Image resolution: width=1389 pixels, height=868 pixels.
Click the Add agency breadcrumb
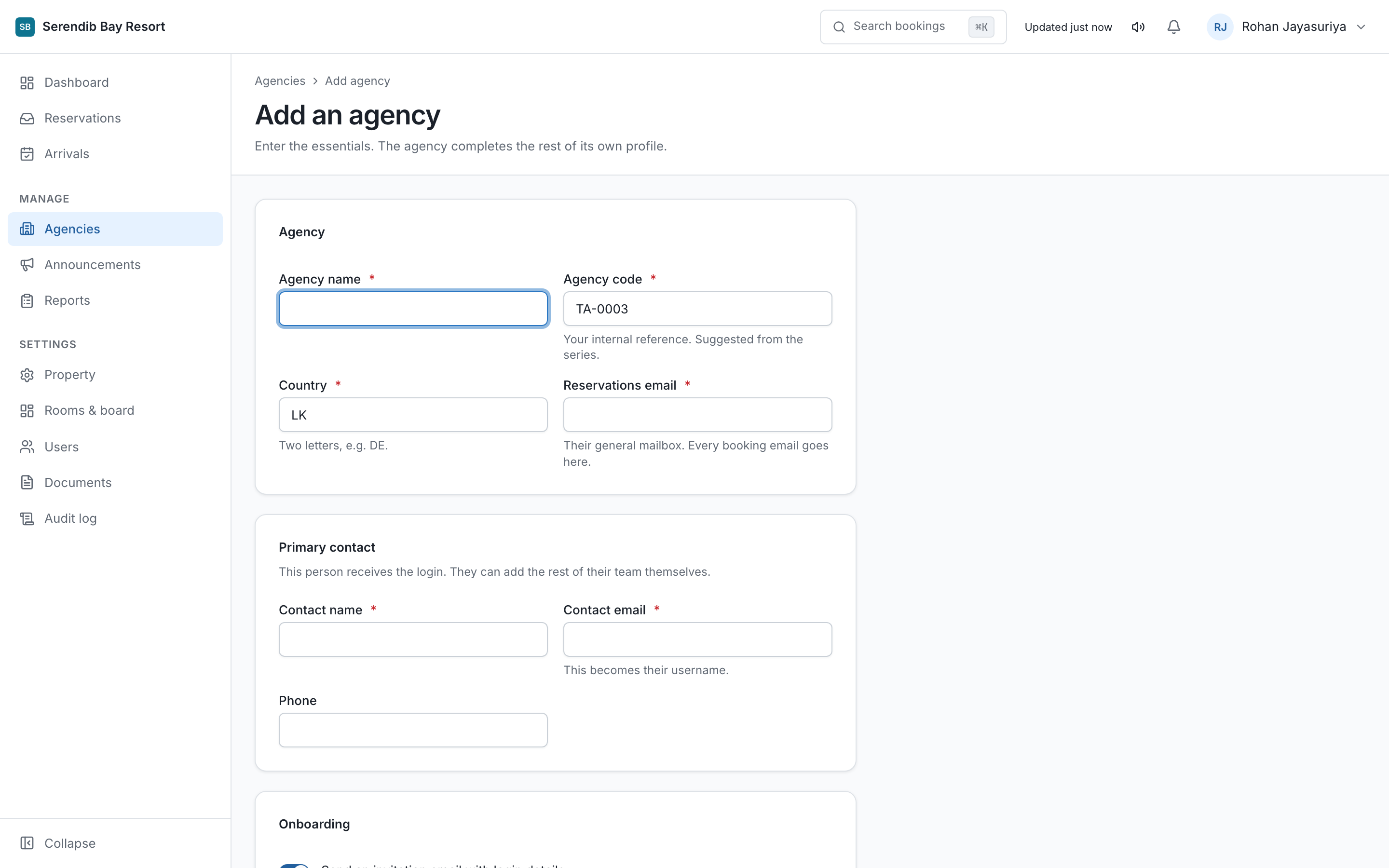coord(357,81)
